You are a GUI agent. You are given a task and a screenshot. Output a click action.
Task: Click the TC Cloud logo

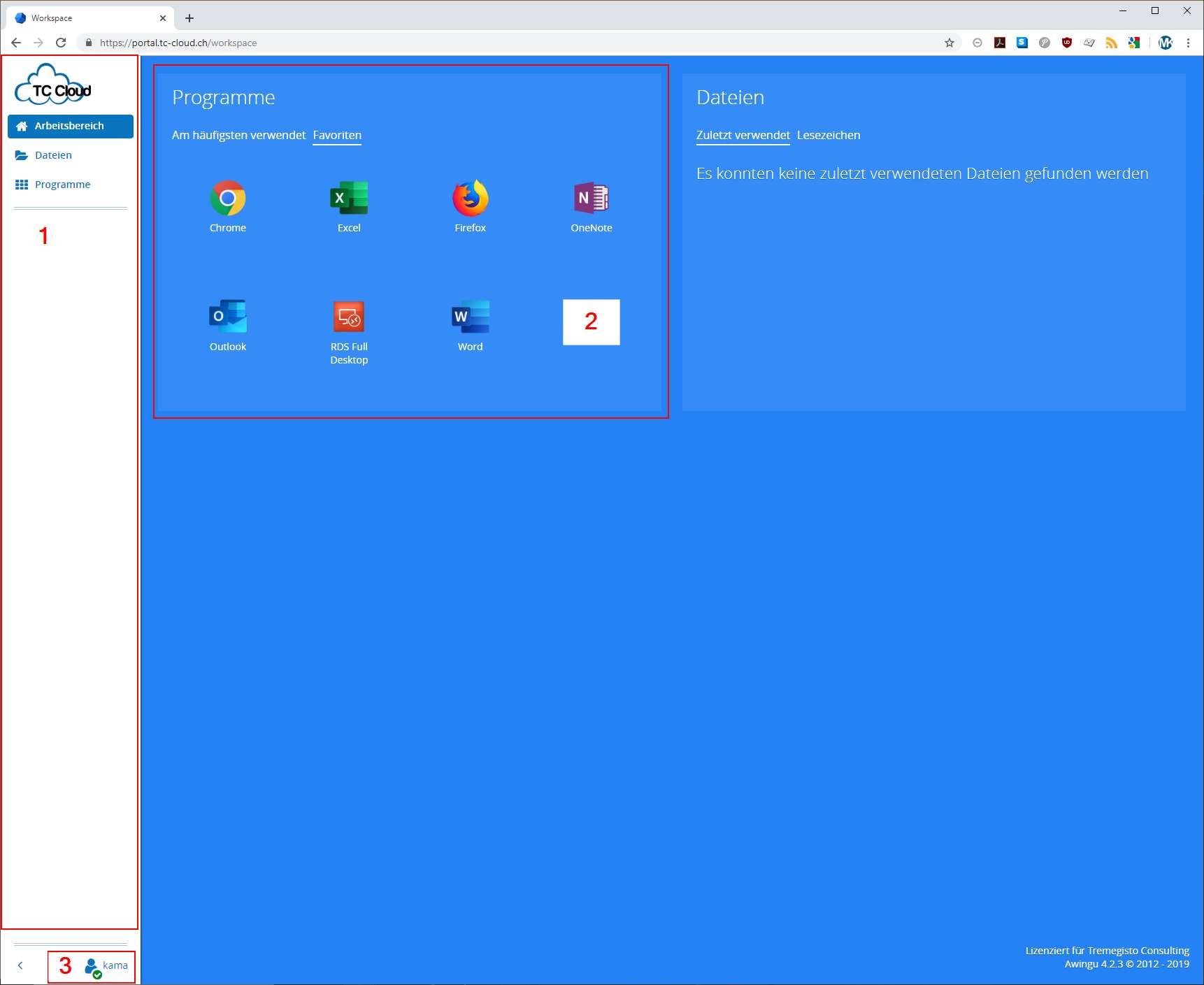pos(54,84)
